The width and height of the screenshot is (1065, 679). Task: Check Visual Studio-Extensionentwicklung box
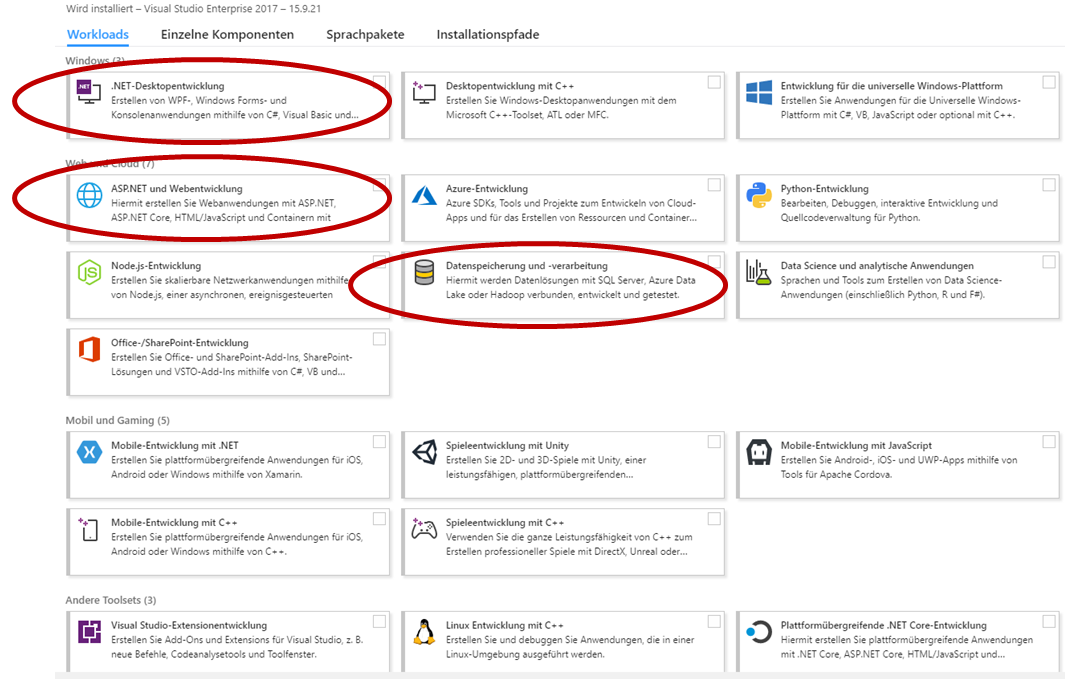tap(379, 621)
